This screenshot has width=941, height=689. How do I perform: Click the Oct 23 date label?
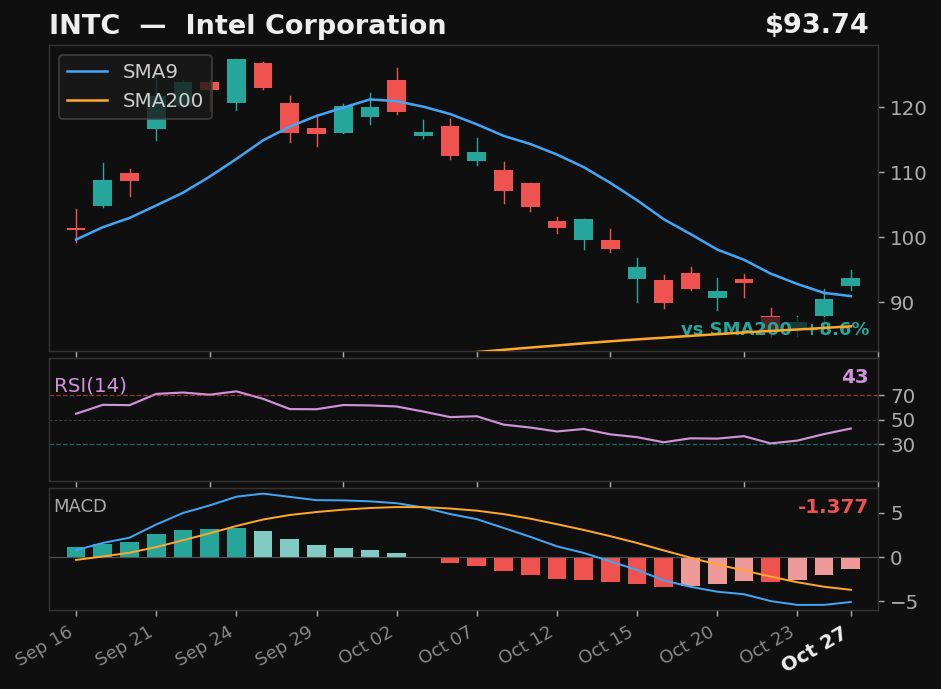click(767, 645)
